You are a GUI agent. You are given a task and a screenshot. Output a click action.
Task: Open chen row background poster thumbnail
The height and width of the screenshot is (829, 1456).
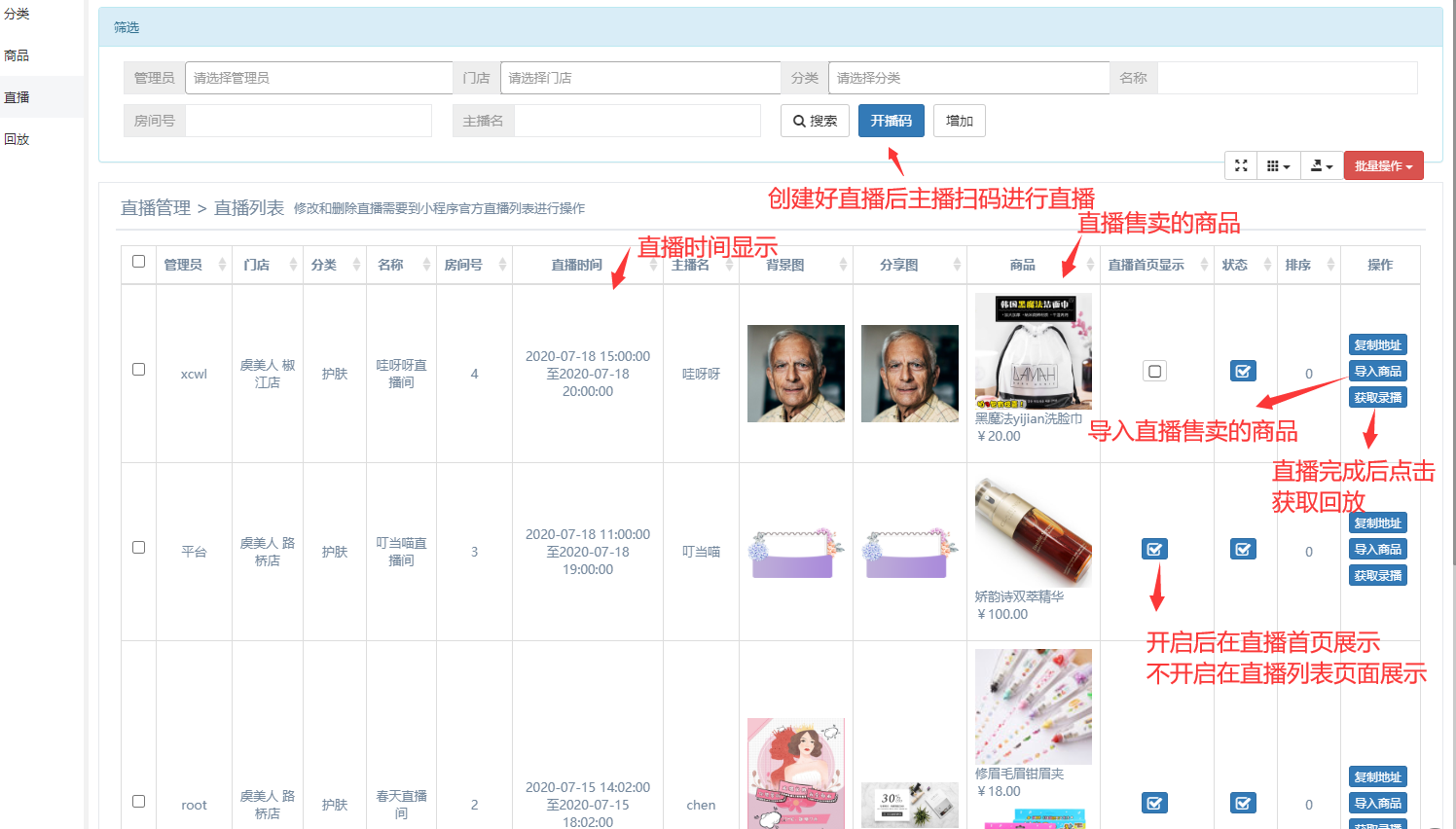tap(796, 774)
